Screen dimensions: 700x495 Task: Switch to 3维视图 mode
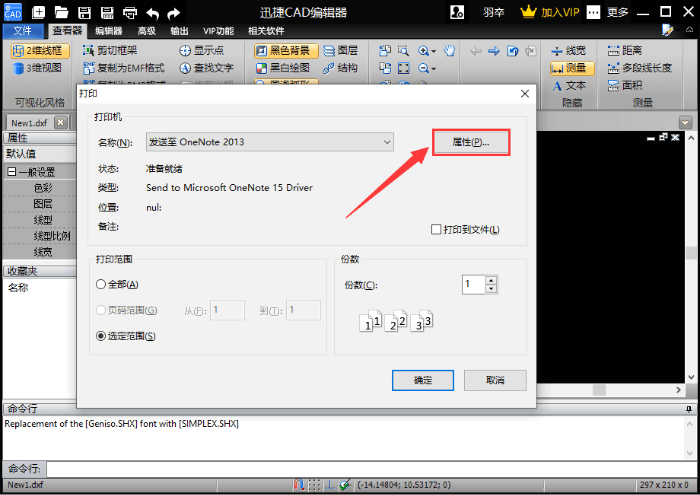[38, 68]
